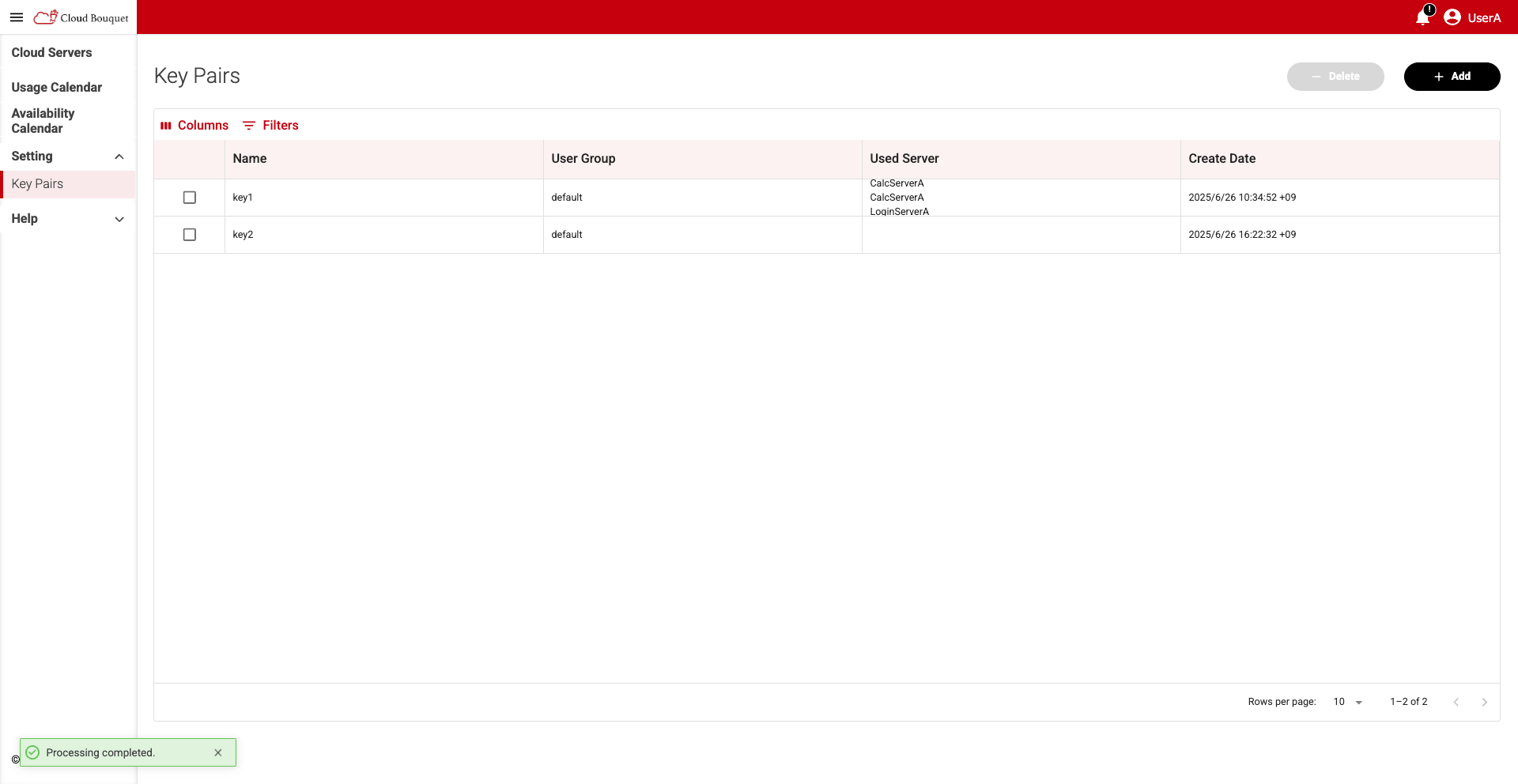The image size is (1518, 784).
Task: Open the Columns selector icon
Action: [166, 126]
